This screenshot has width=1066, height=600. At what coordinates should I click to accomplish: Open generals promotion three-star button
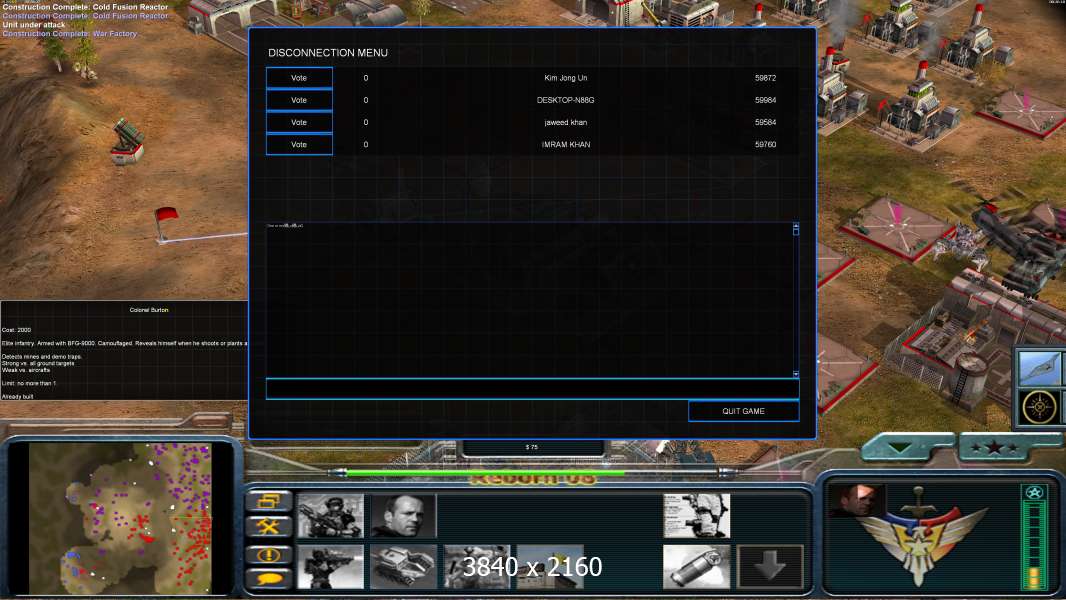point(995,448)
